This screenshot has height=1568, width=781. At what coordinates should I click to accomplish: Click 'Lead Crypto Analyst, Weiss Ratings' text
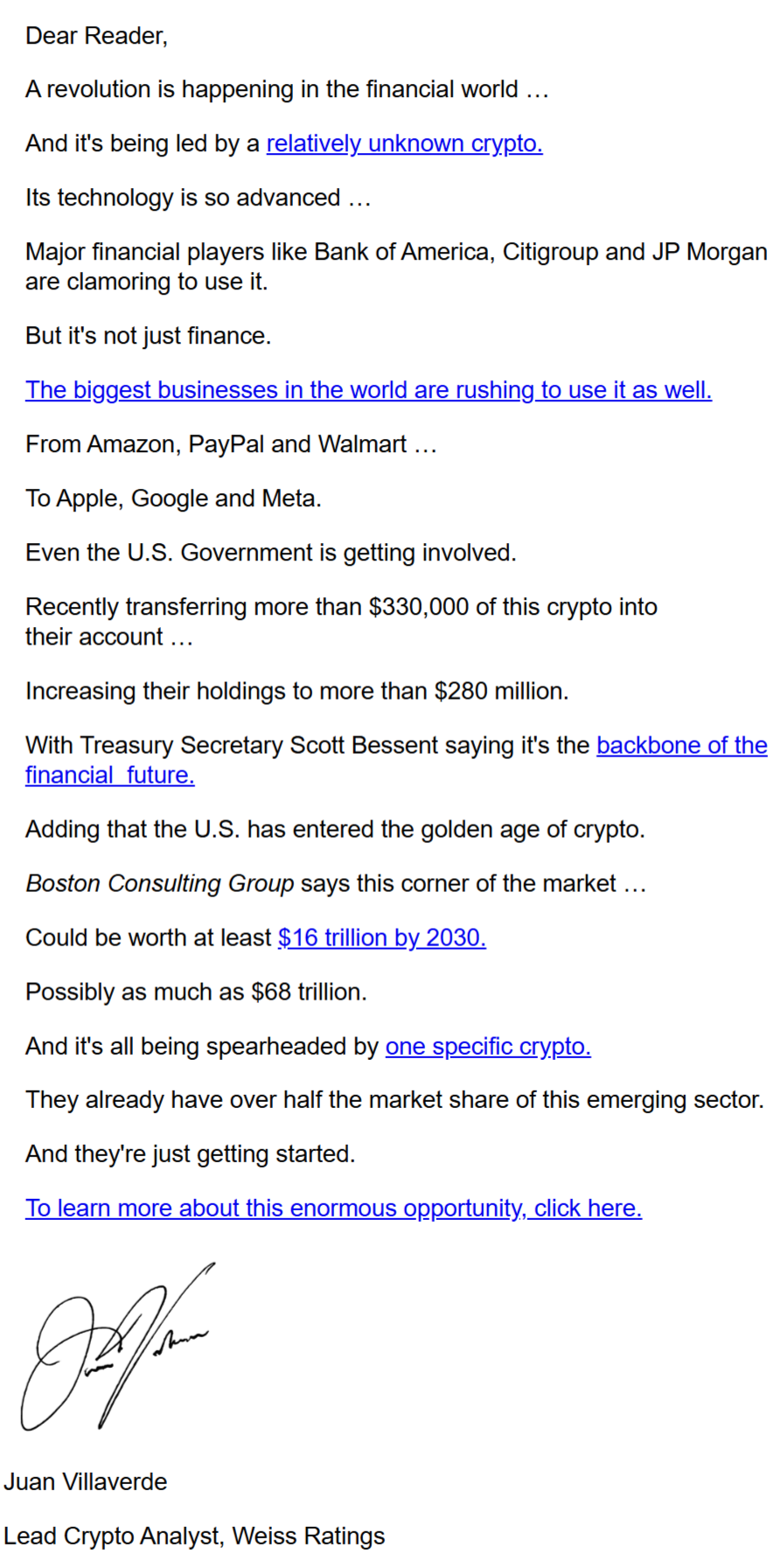194,1536
